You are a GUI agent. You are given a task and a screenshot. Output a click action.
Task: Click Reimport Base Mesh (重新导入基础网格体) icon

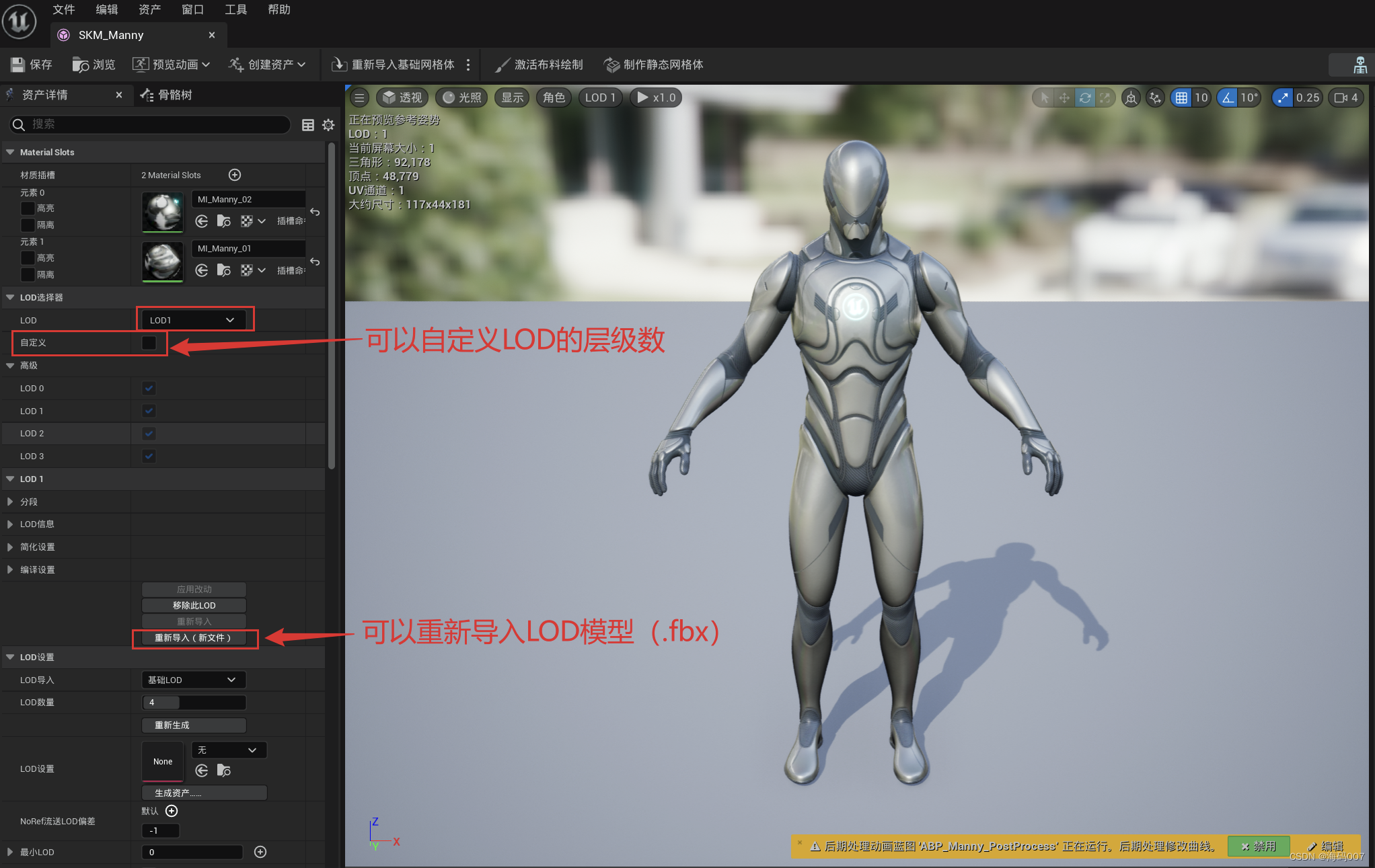(x=339, y=65)
